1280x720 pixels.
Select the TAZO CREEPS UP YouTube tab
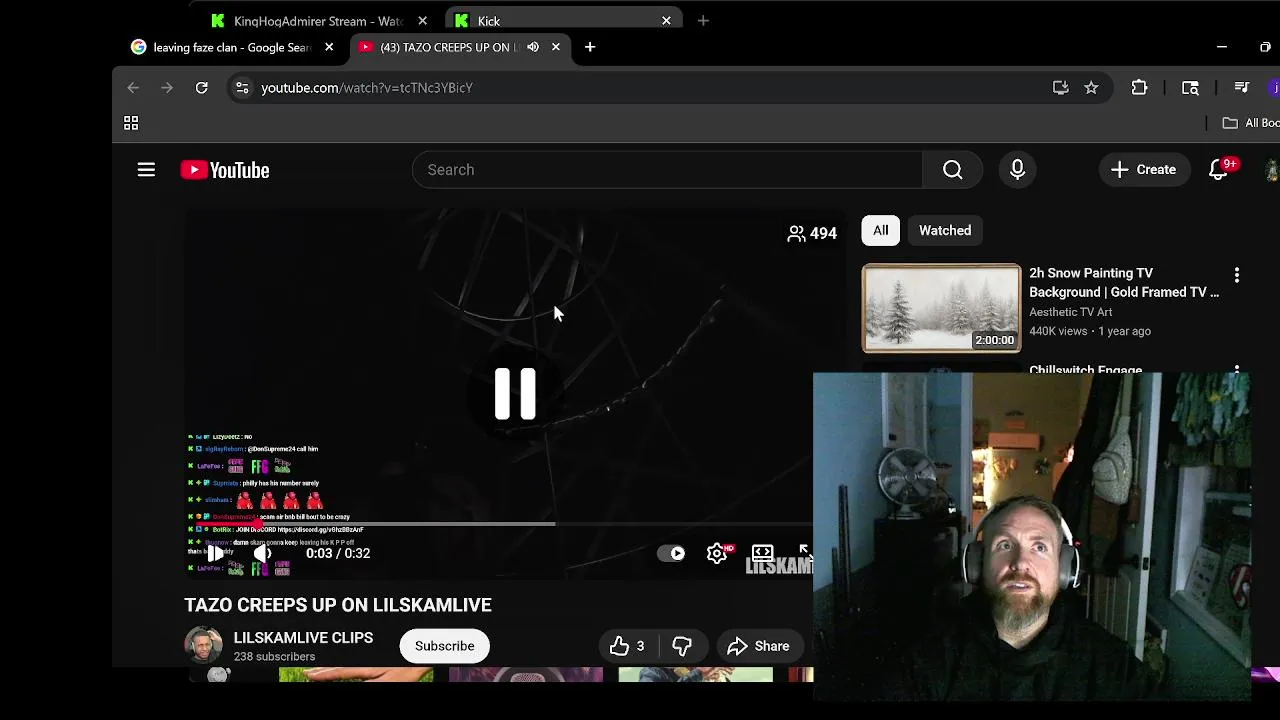[448, 47]
